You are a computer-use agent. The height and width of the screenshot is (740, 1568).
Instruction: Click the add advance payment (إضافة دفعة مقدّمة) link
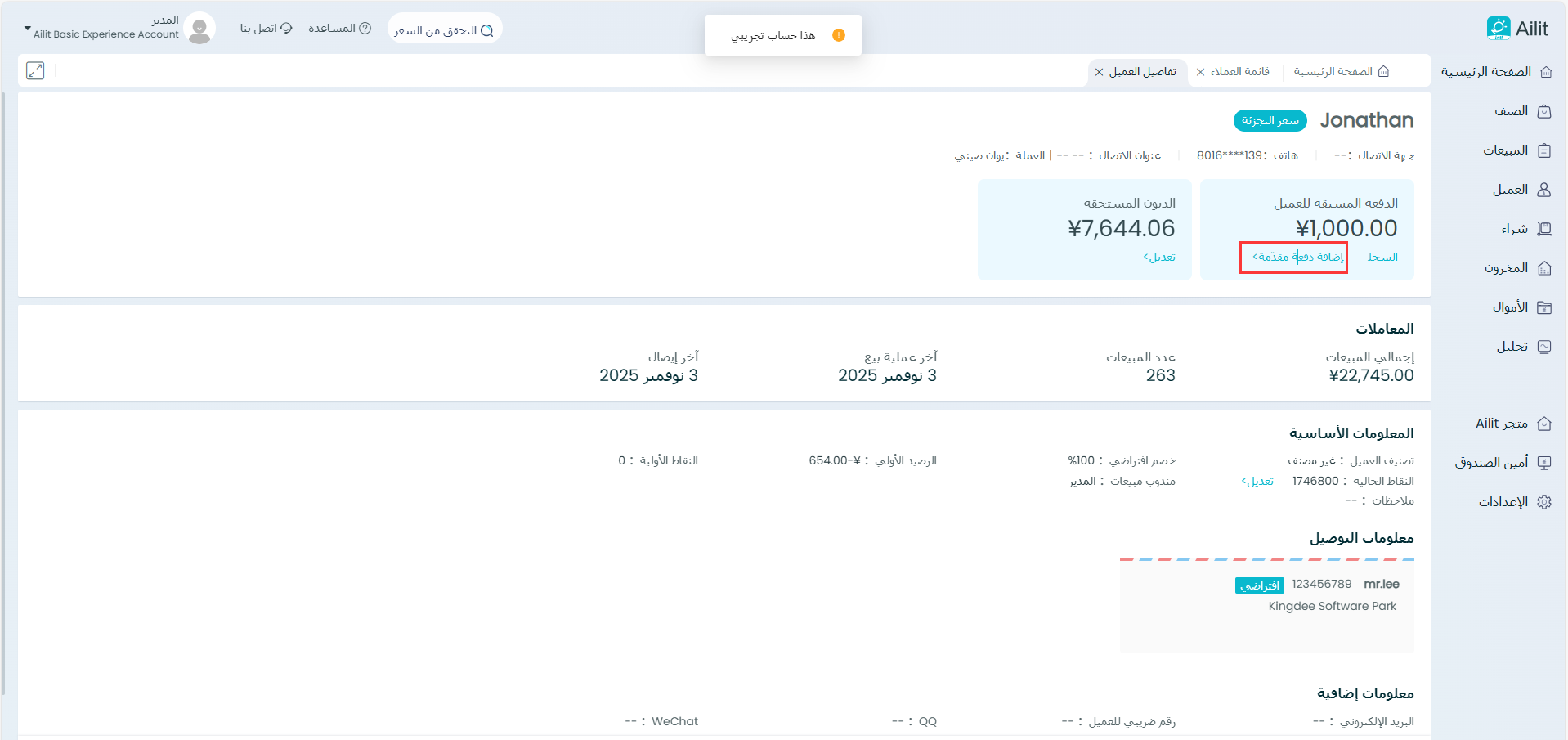coord(1297,257)
